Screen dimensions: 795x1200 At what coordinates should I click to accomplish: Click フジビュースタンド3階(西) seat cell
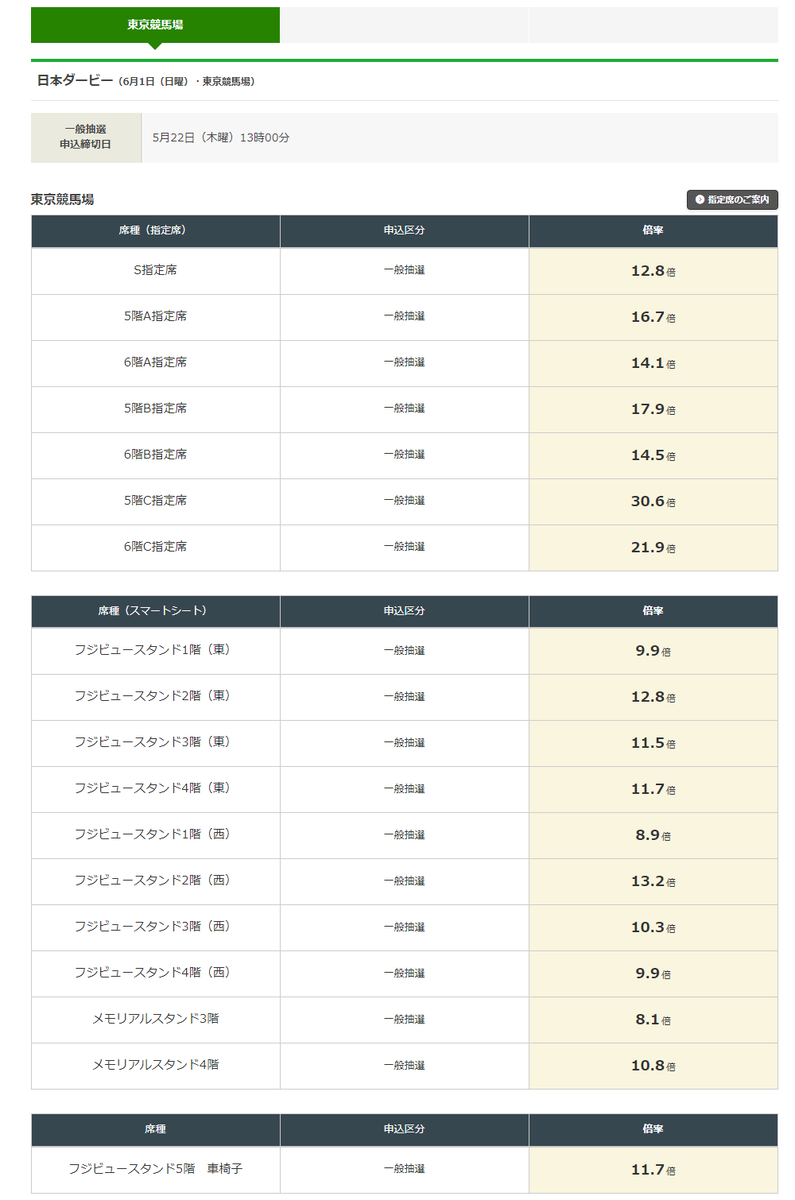pos(155,927)
